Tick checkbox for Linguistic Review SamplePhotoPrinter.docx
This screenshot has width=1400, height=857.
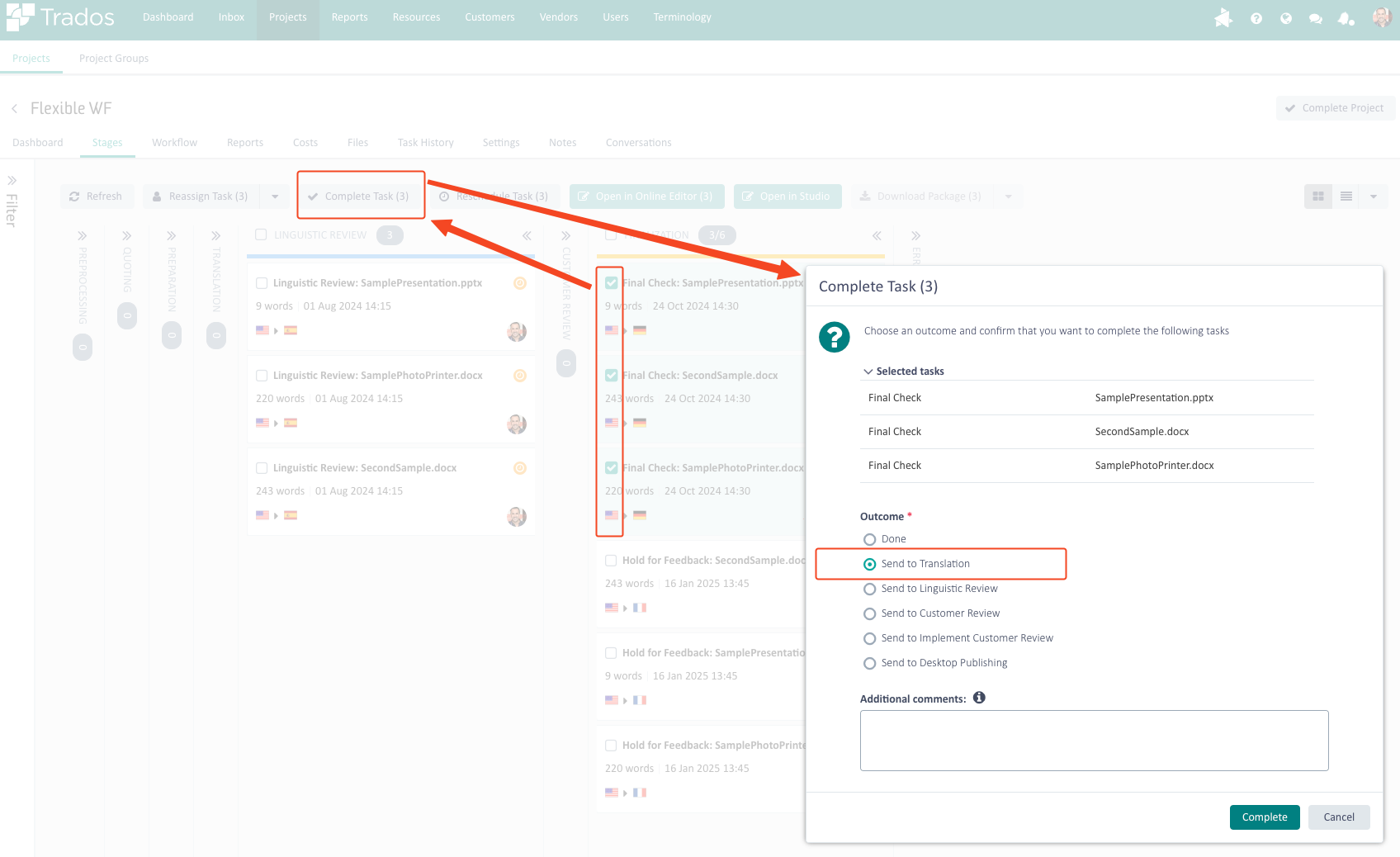click(x=262, y=376)
